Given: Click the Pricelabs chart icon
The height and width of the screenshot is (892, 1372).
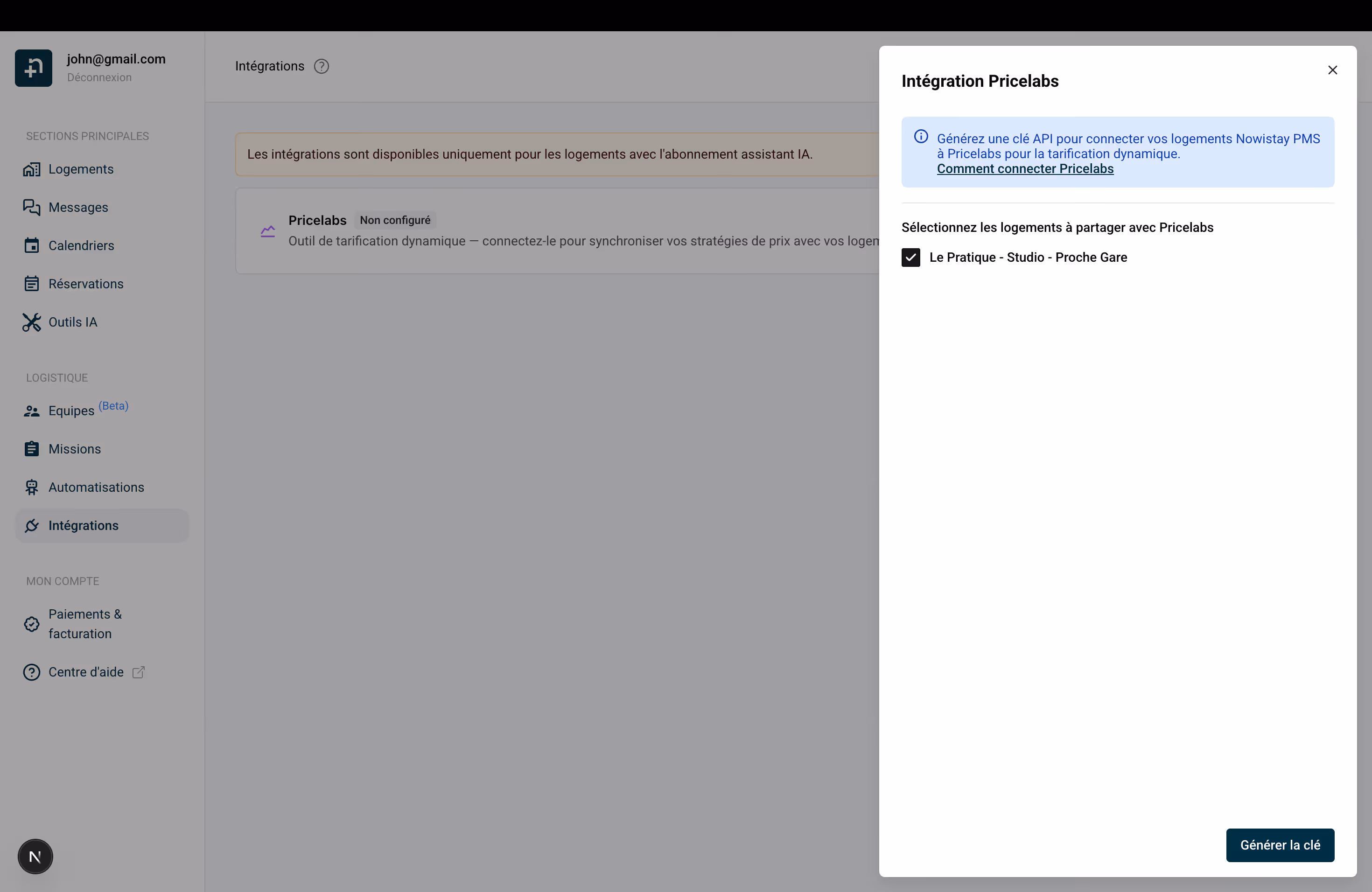Looking at the screenshot, I should tap(267, 232).
